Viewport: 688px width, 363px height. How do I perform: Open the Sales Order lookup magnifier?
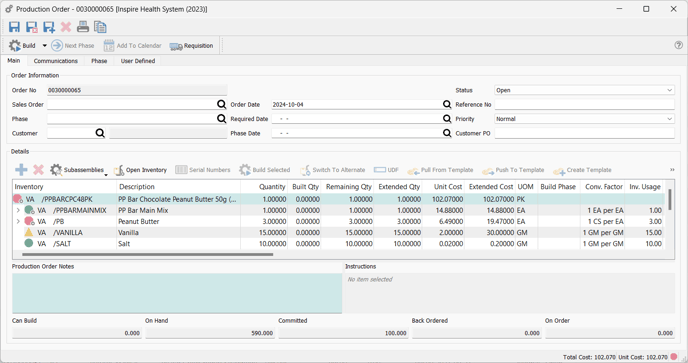(x=222, y=104)
